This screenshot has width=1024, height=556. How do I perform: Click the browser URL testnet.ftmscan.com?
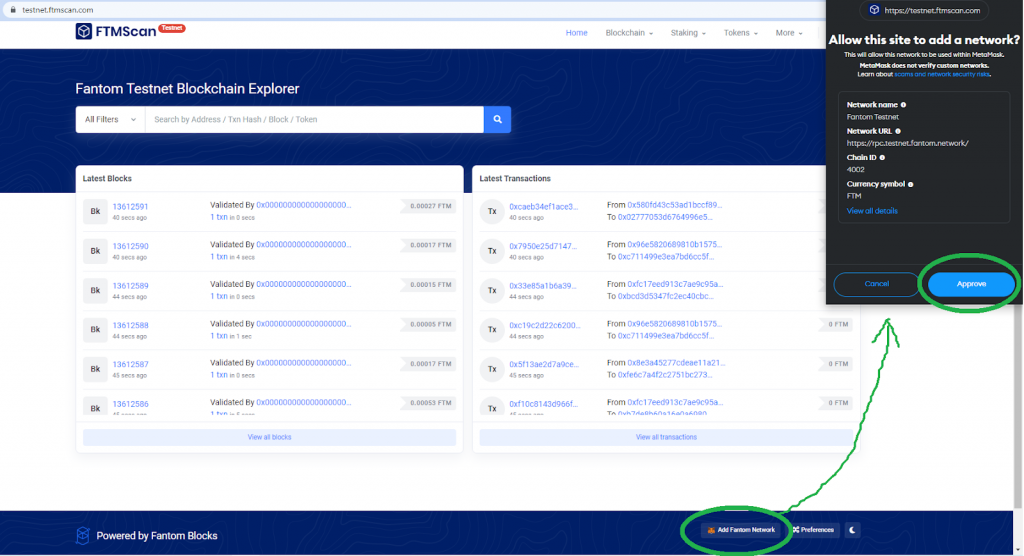pyautogui.click(x=57, y=10)
